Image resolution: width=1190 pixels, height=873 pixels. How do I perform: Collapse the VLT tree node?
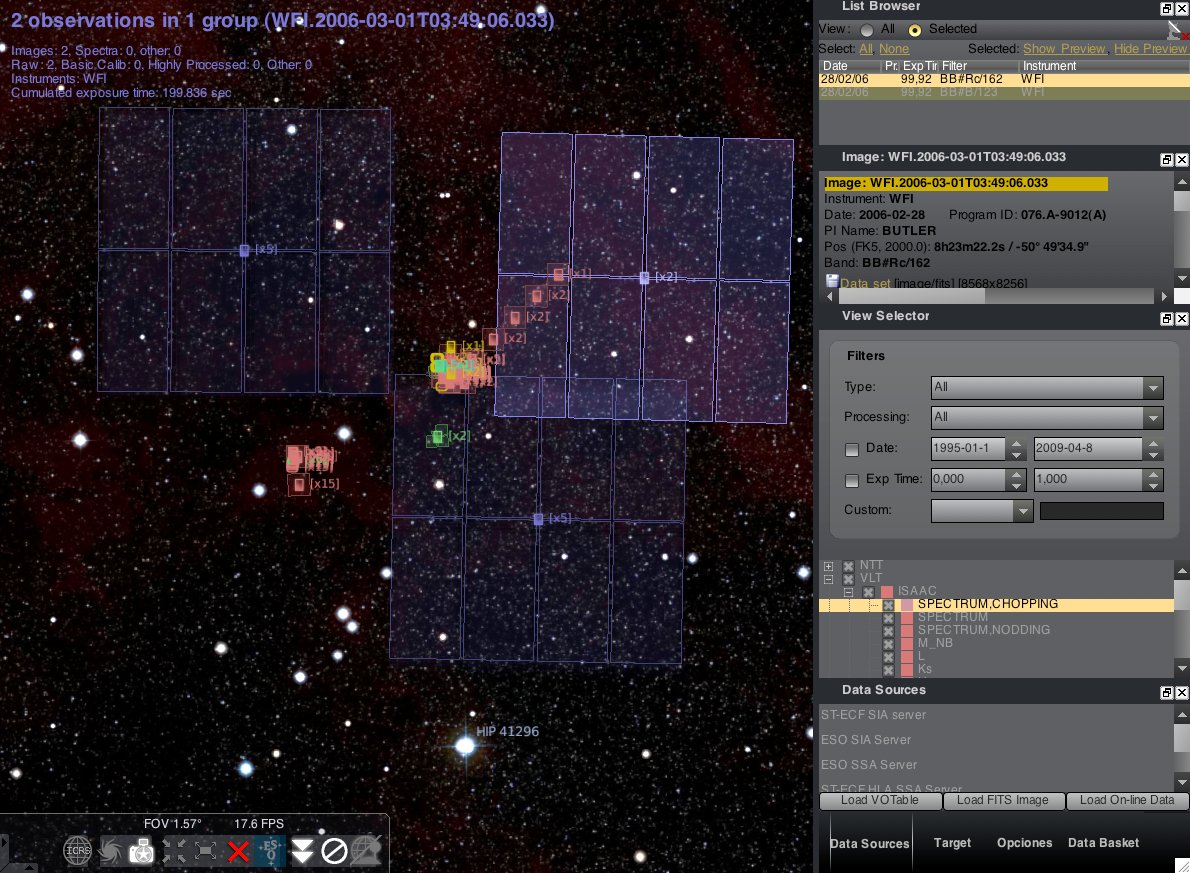click(828, 578)
